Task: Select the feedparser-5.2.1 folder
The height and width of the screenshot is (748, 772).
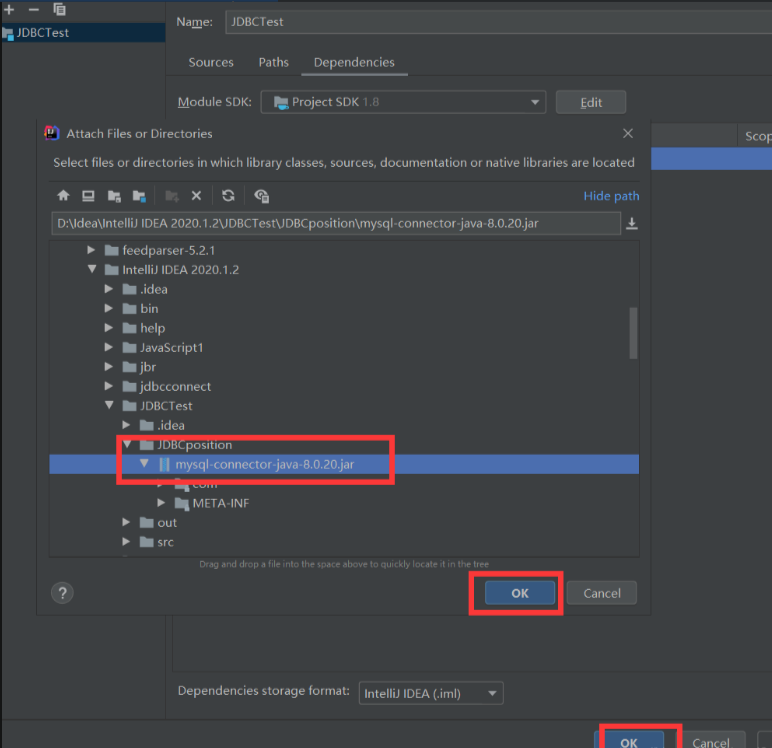Action: point(168,251)
